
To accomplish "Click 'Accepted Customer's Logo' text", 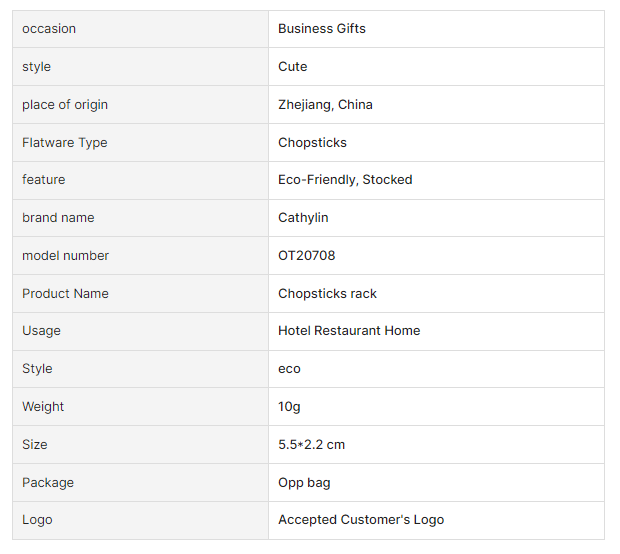I will click(361, 520).
